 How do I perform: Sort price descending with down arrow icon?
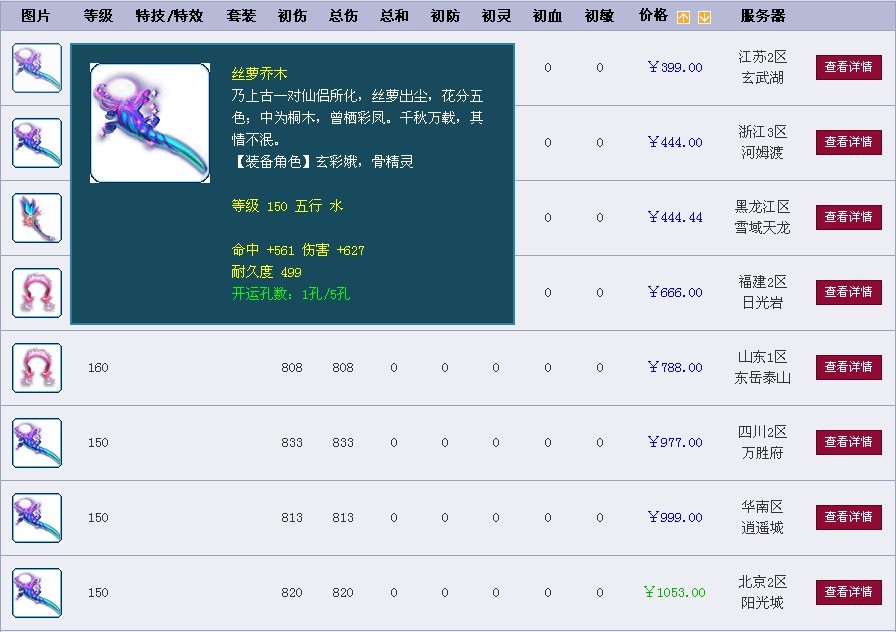tap(705, 18)
